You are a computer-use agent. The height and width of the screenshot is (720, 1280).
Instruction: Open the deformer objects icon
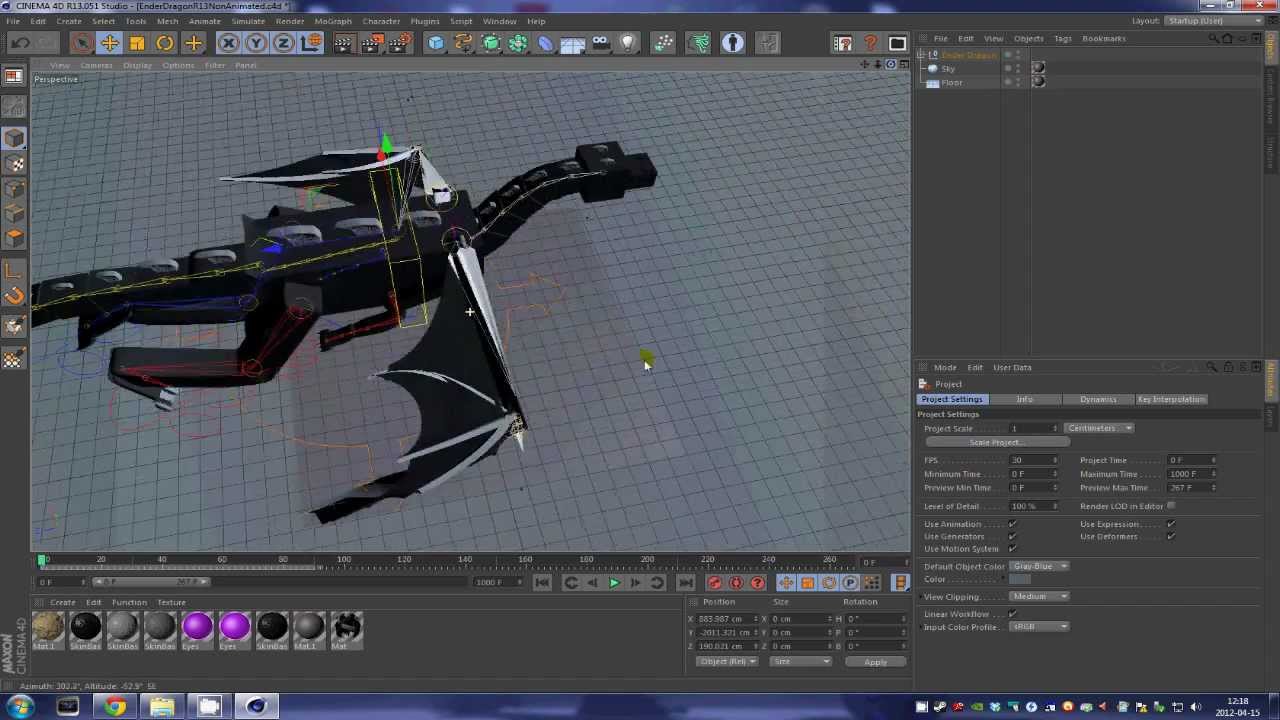[545, 43]
